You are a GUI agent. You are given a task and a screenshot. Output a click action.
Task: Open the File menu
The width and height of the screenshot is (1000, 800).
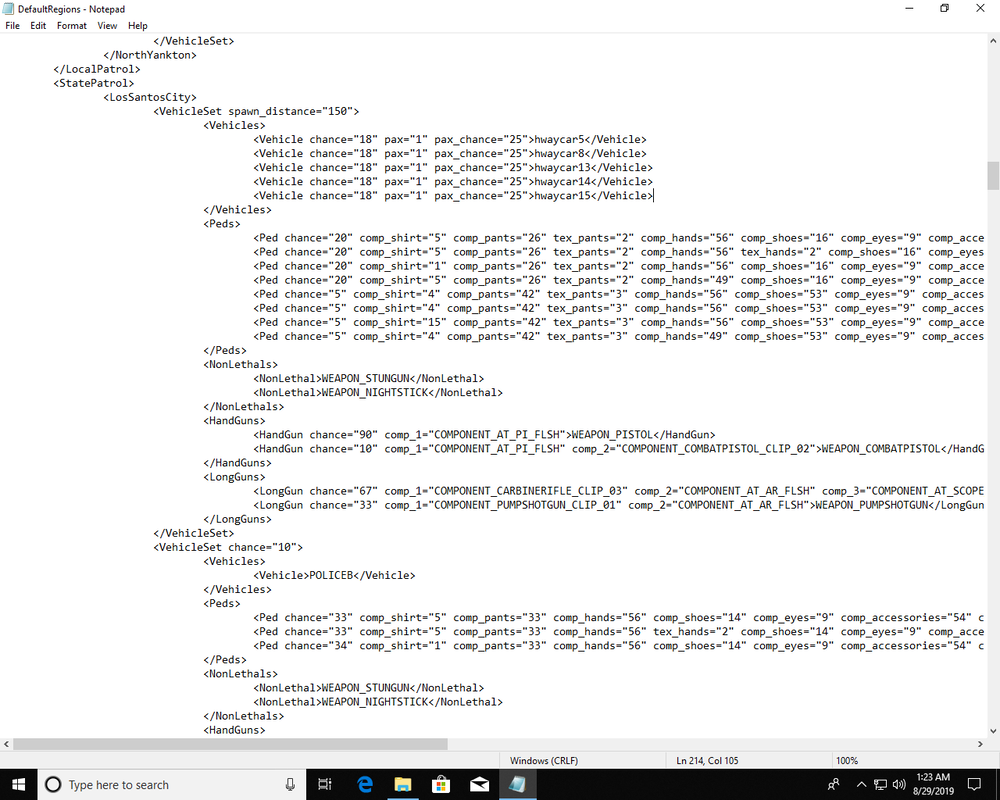tap(12, 25)
